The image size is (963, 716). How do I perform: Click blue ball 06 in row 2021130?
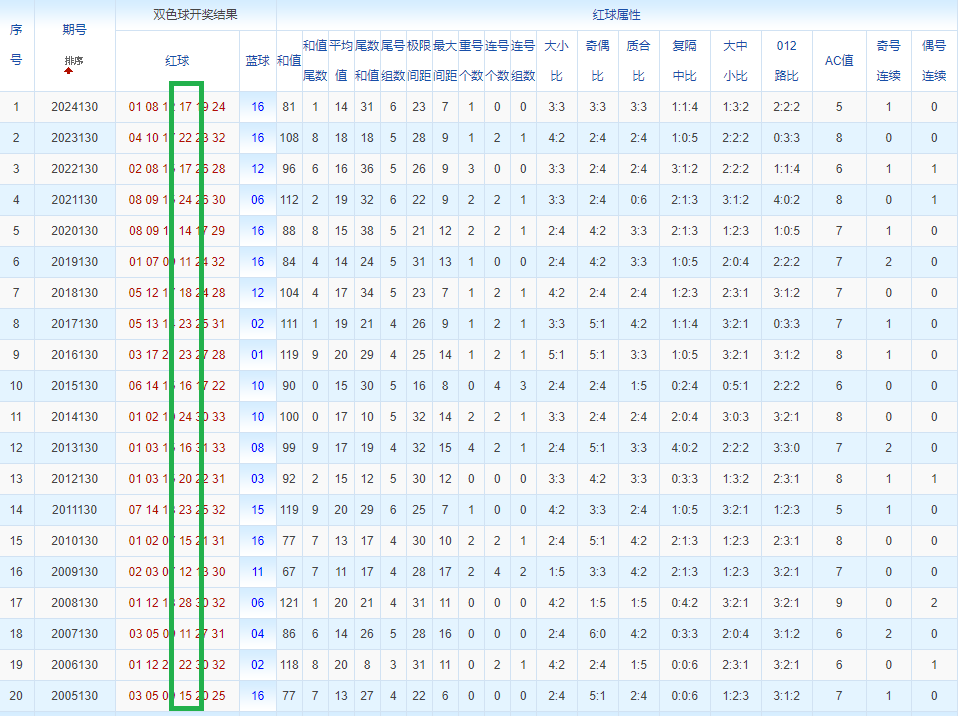coord(257,200)
